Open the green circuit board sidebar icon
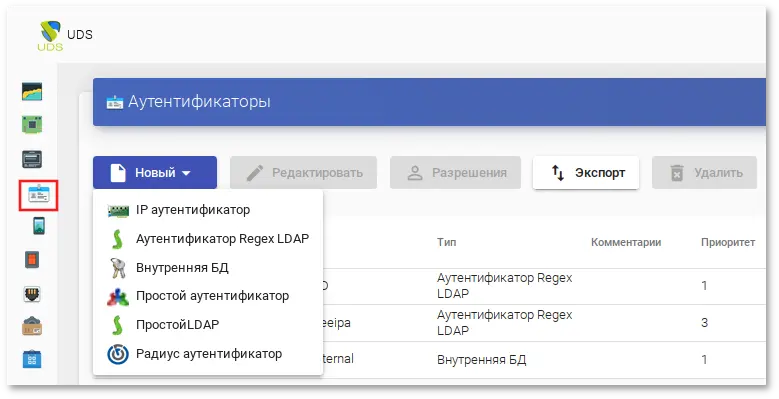The width and height of the screenshot is (779, 399). tap(32, 124)
